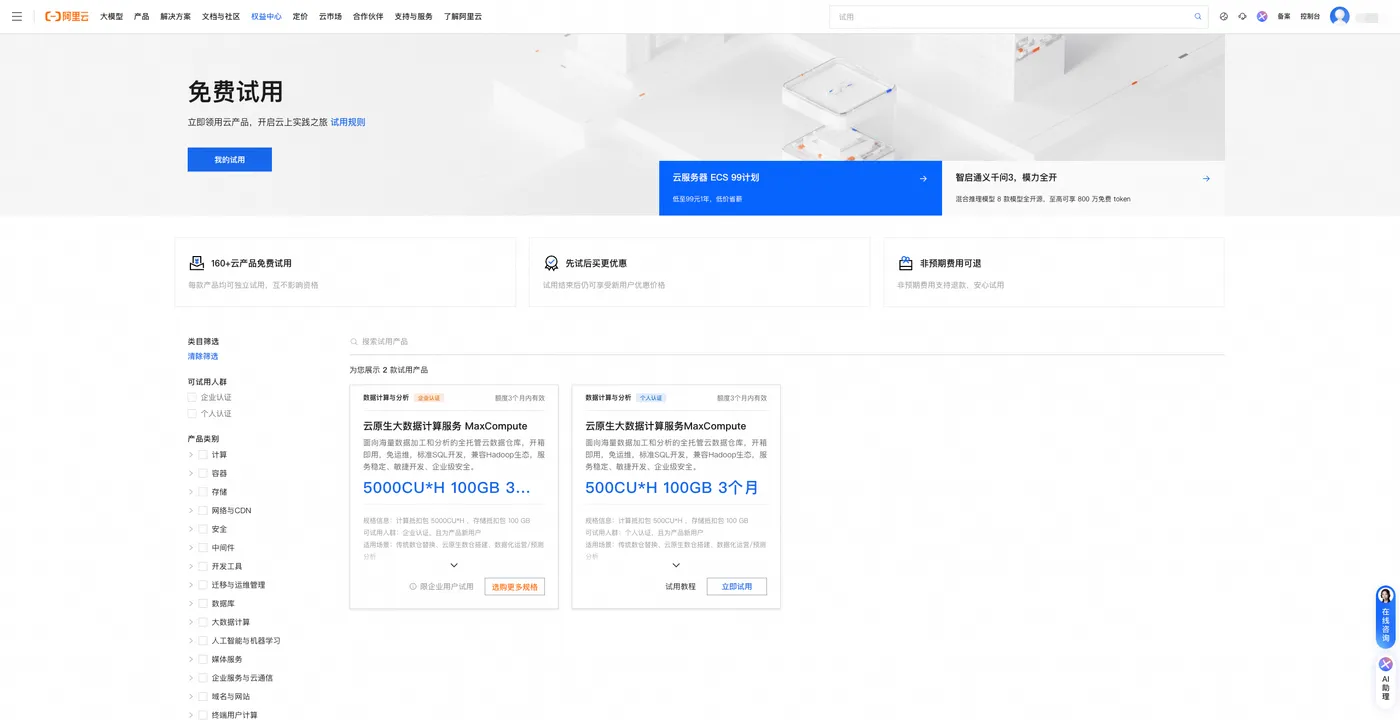Tick the 数据库 category checkbox
1400x720 pixels.
pyautogui.click(x=203, y=604)
